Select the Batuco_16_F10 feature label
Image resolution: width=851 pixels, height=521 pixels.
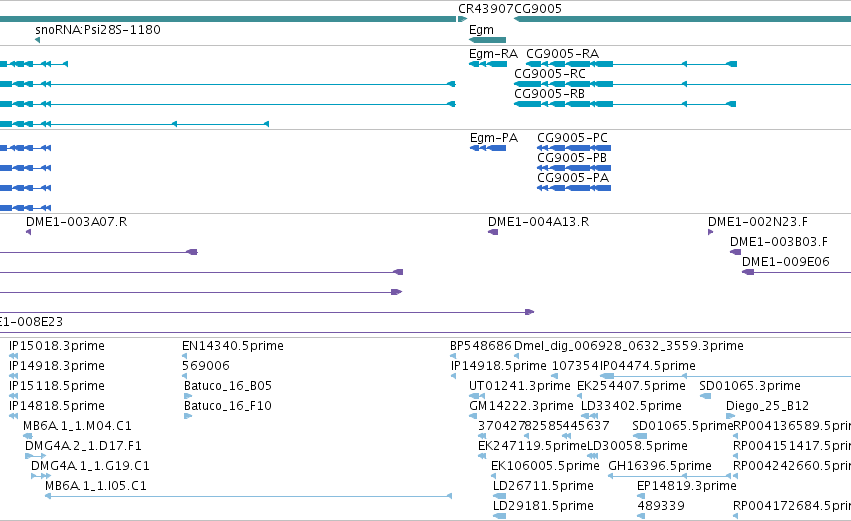(x=228, y=406)
